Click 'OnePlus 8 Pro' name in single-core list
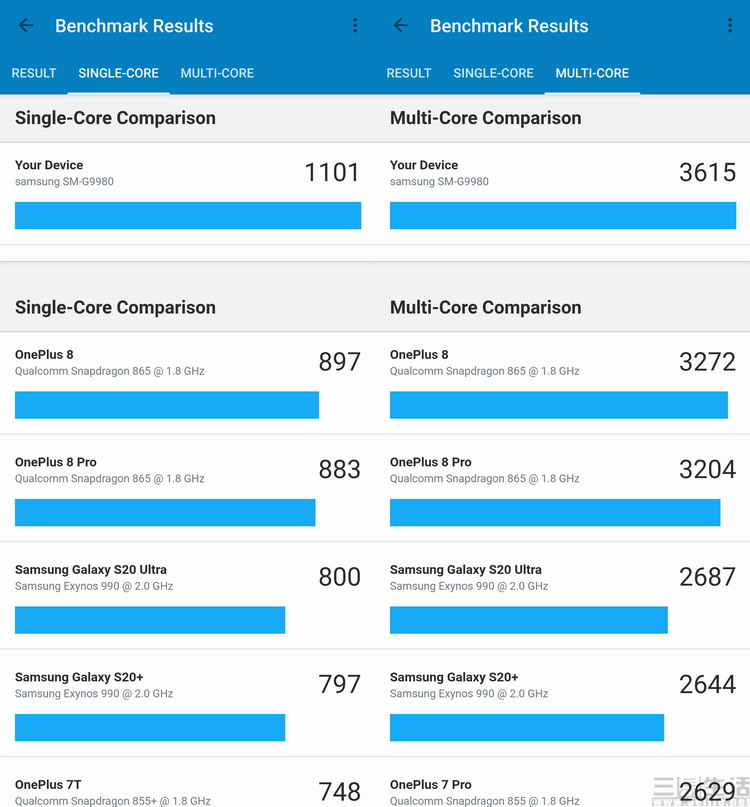 coord(56,462)
